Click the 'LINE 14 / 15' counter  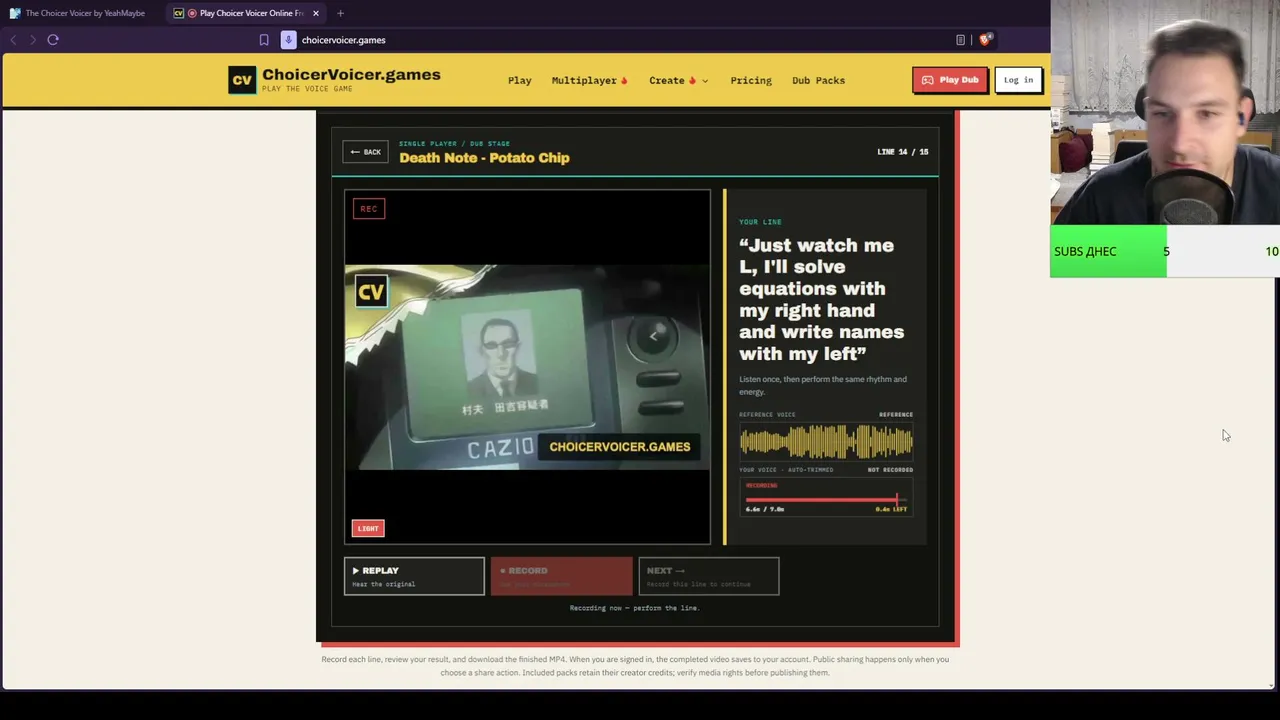903,152
